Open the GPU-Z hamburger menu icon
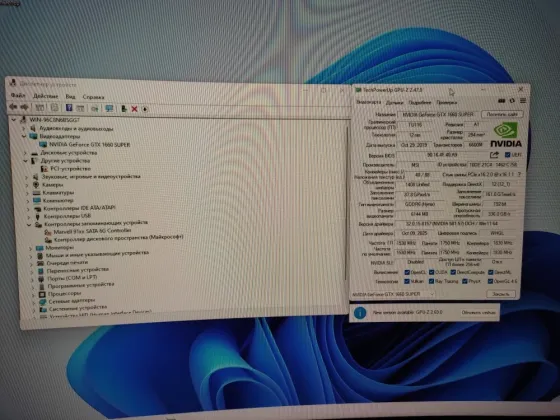 (523, 101)
